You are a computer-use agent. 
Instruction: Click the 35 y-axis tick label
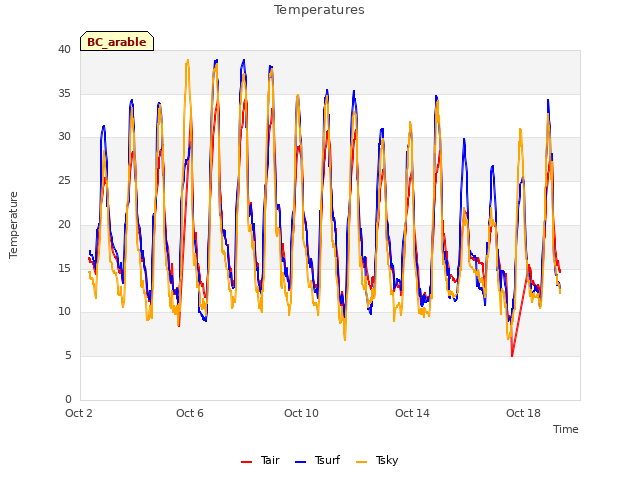pos(64,93)
